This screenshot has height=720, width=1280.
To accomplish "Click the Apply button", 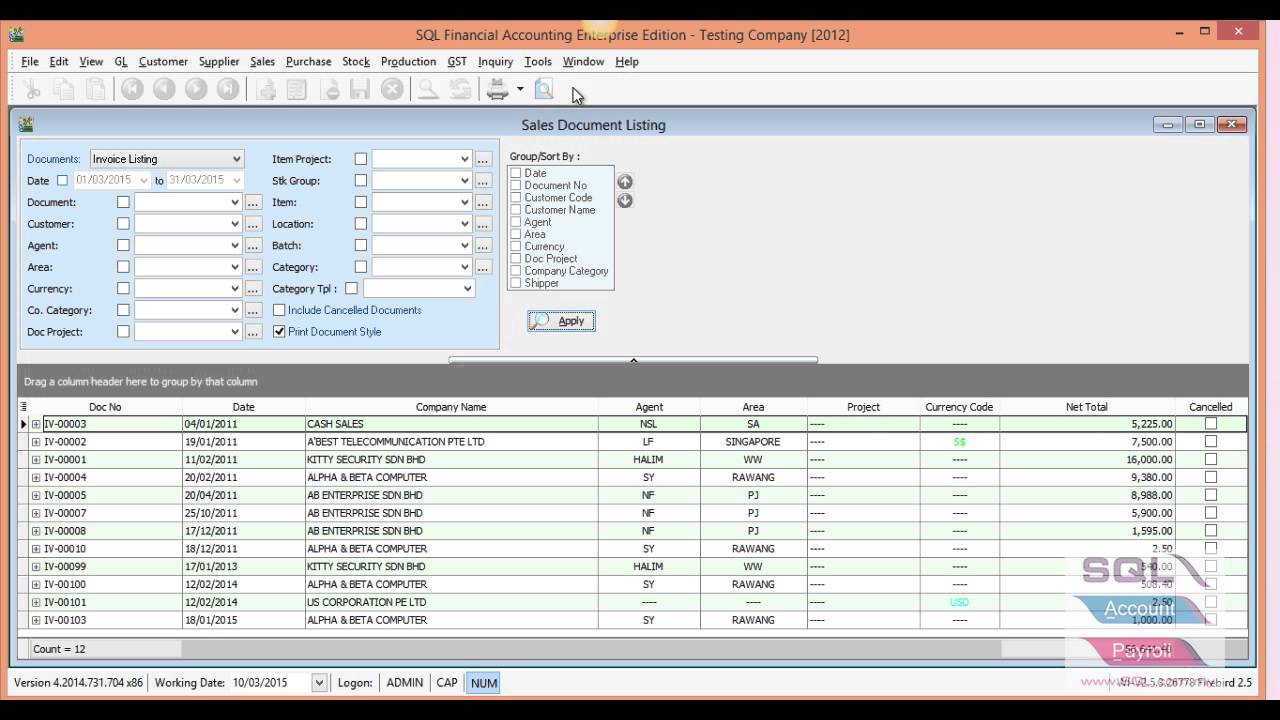I will click(561, 321).
